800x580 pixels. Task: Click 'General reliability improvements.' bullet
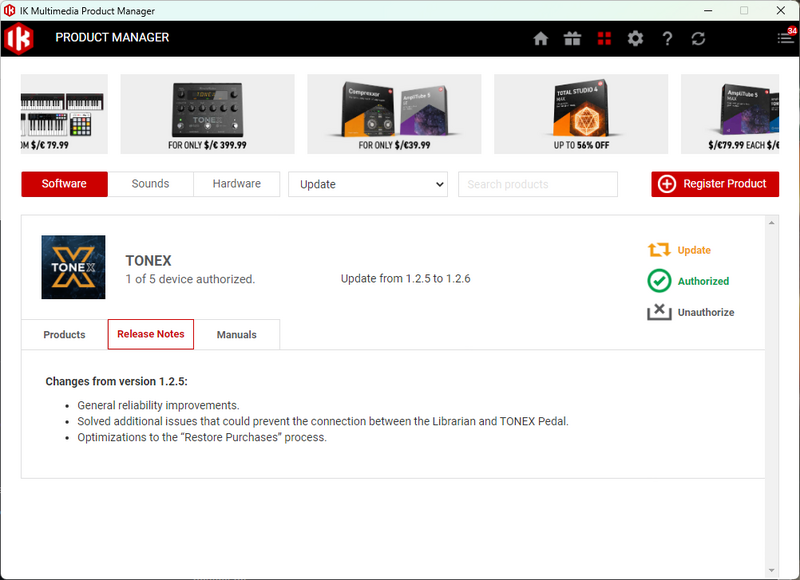158,405
